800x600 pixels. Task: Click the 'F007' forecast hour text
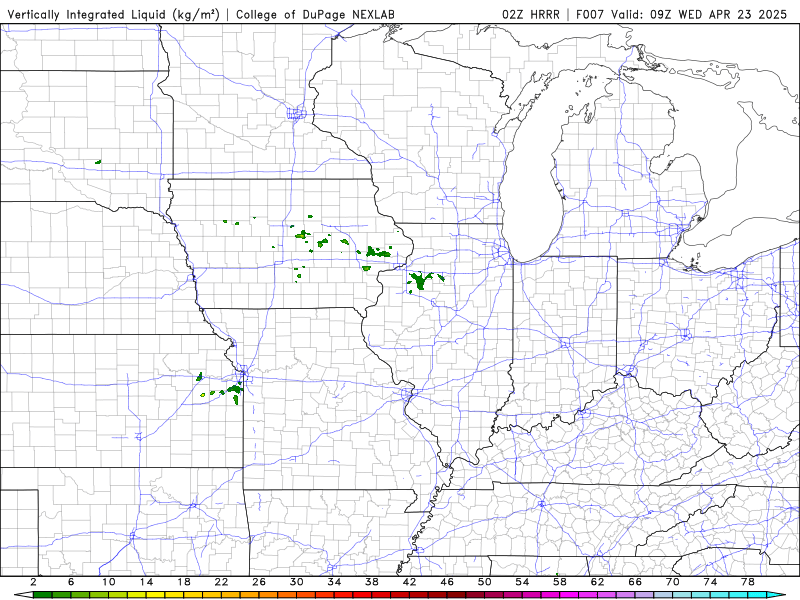pos(590,14)
